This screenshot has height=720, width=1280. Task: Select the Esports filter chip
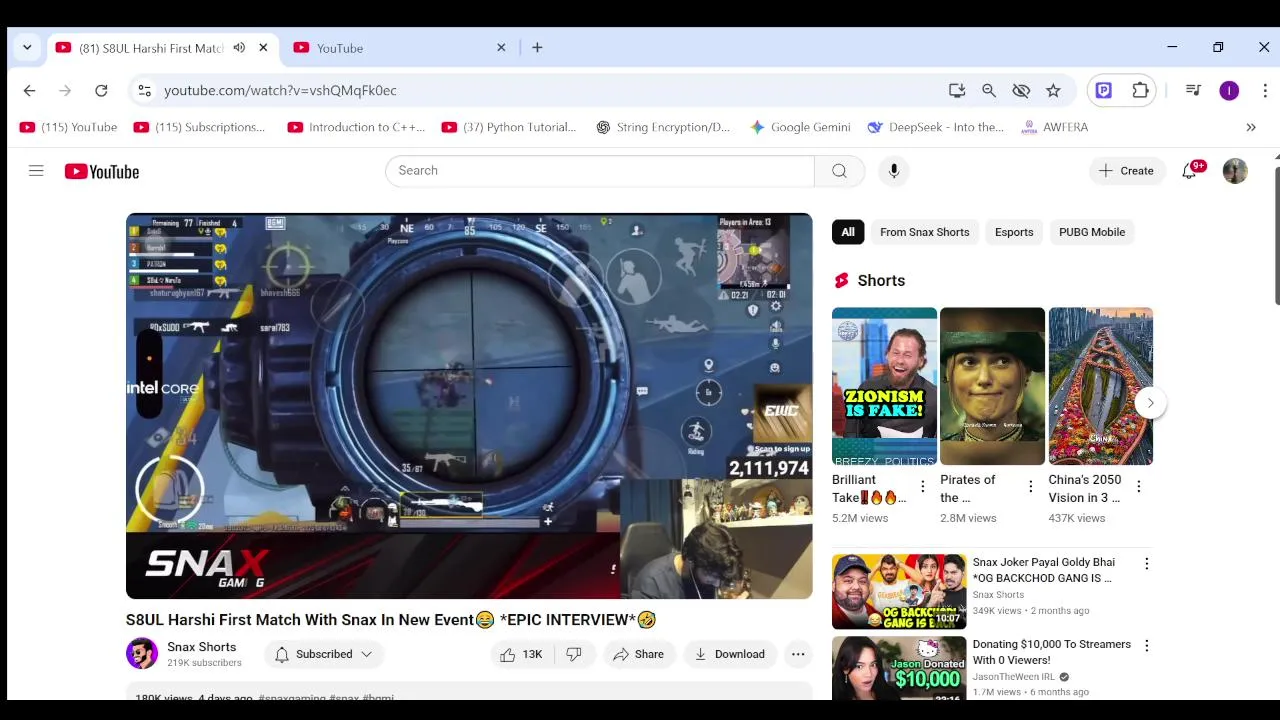click(x=1014, y=232)
